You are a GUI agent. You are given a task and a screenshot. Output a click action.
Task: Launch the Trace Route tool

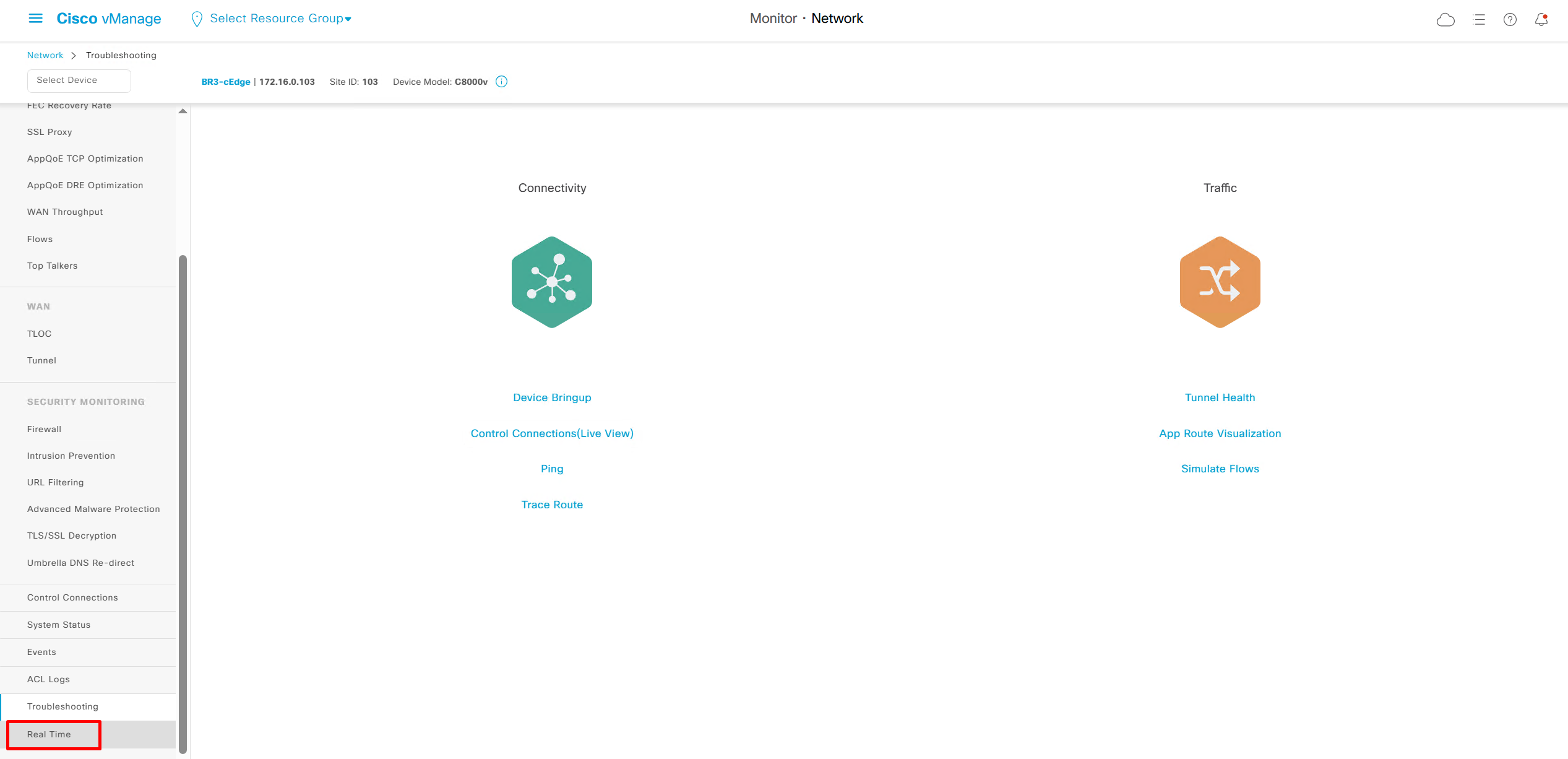552,505
